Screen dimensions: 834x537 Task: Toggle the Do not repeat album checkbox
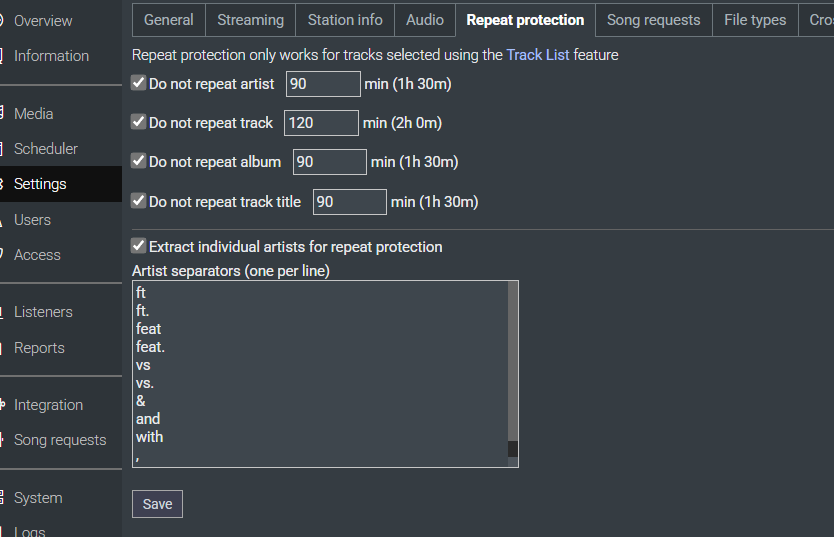coord(139,161)
